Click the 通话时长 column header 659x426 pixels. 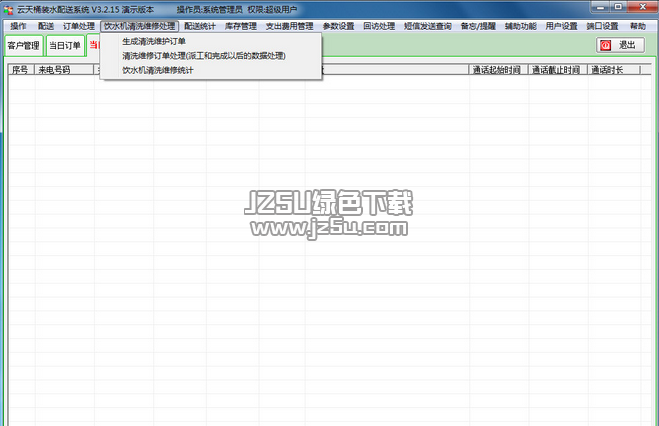[x=614, y=70]
